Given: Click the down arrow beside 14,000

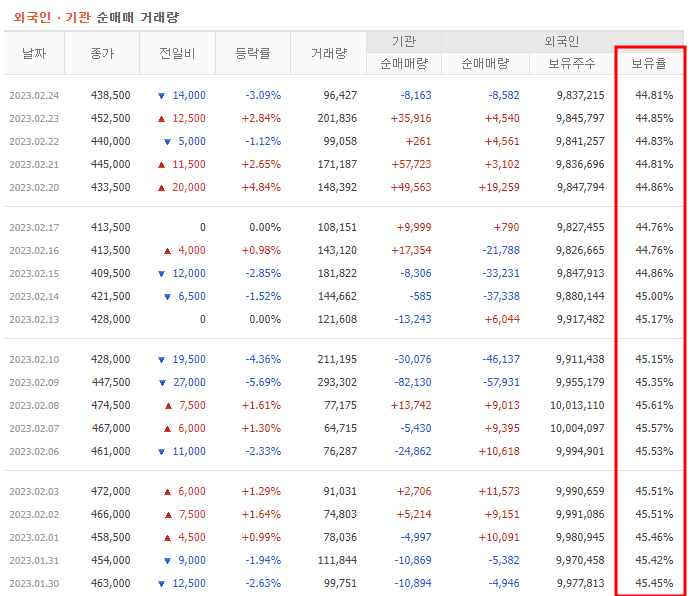Looking at the screenshot, I should click(x=161, y=96).
